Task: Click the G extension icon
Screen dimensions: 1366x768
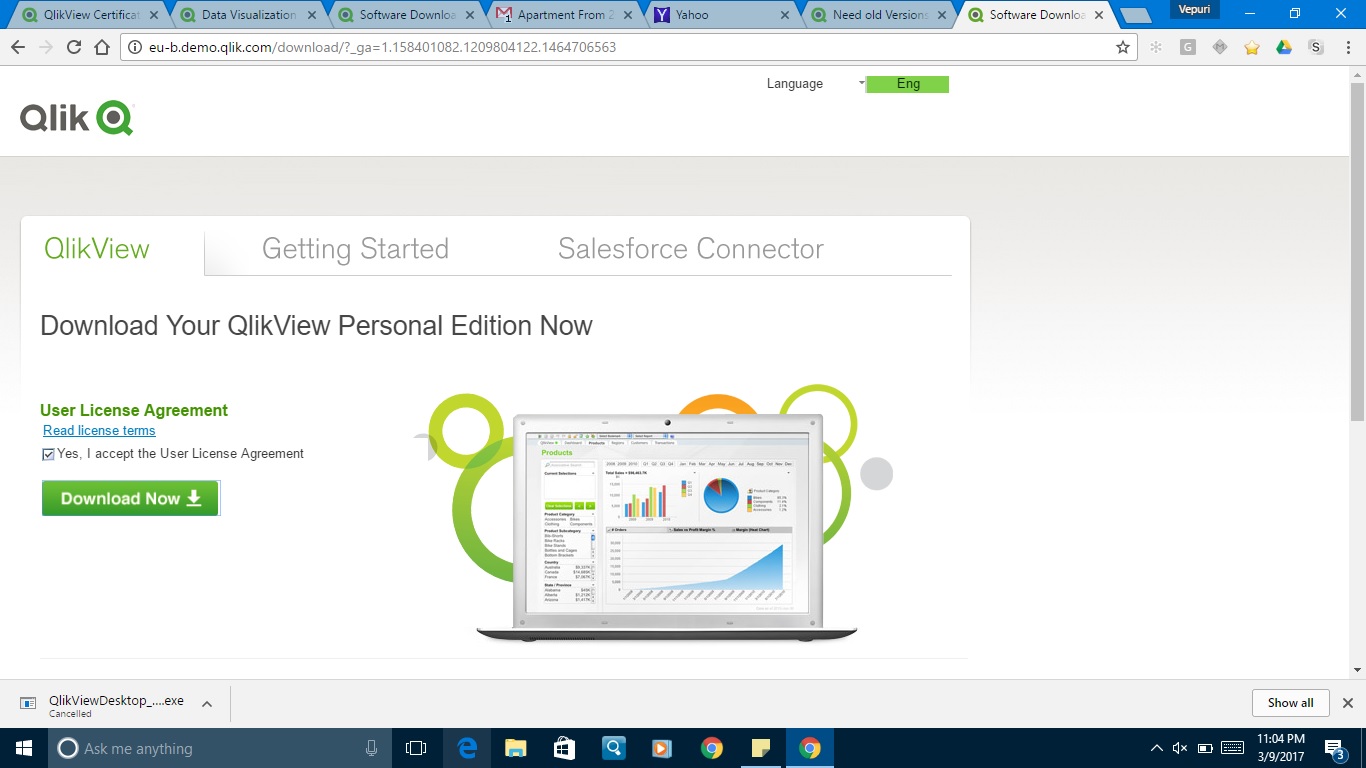Action: pyautogui.click(x=1187, y=47)
